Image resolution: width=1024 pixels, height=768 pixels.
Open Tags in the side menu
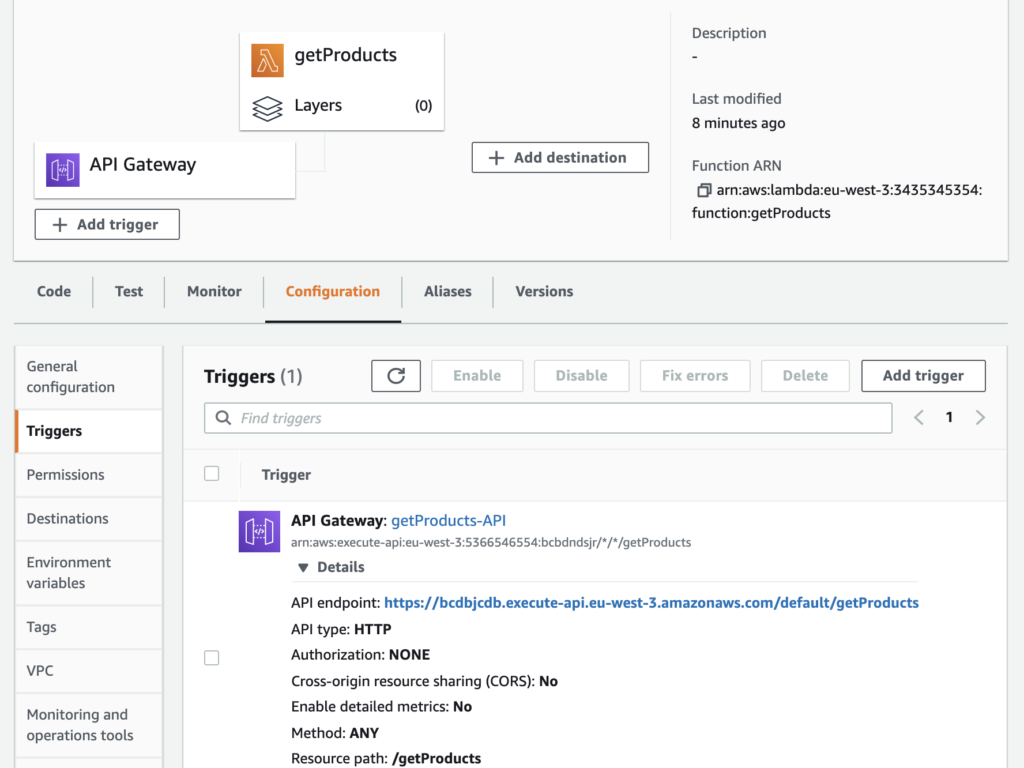89,627
